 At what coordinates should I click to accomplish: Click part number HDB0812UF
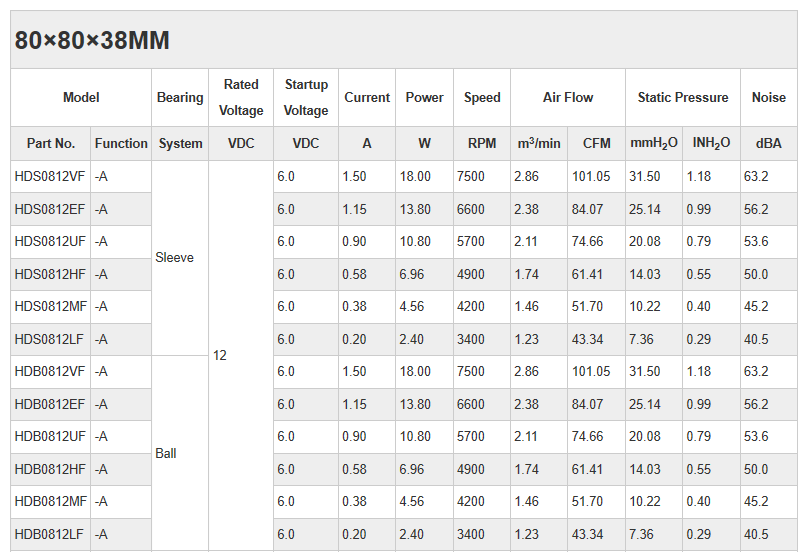50,437
